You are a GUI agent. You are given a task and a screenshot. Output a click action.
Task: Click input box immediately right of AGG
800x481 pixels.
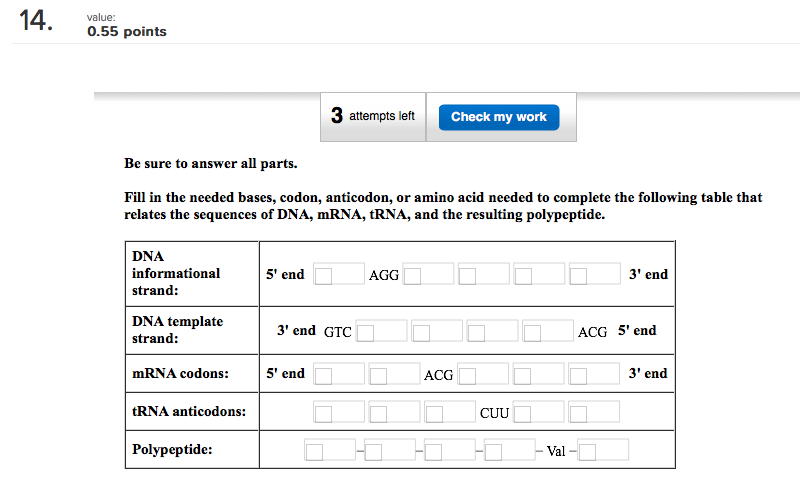point(428,274)
